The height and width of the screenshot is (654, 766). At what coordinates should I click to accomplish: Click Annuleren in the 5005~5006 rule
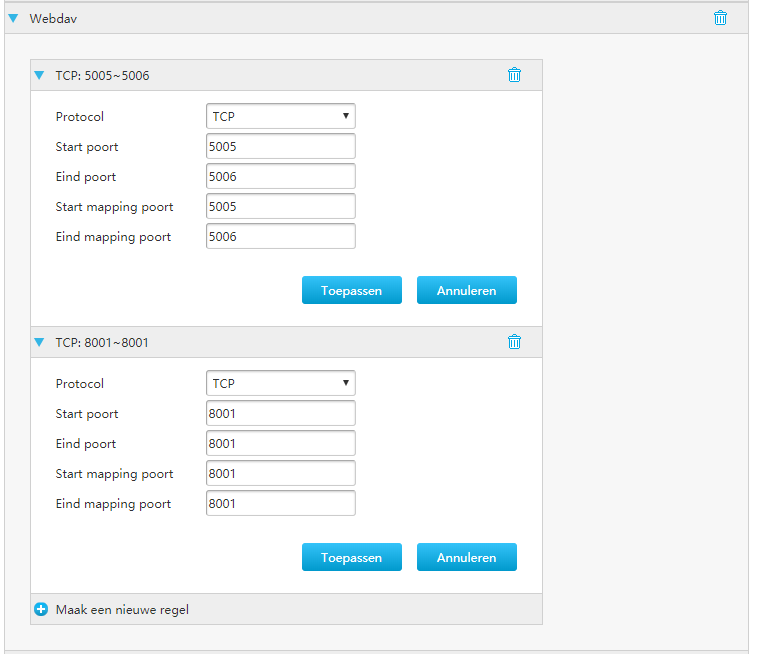(467, 290)
